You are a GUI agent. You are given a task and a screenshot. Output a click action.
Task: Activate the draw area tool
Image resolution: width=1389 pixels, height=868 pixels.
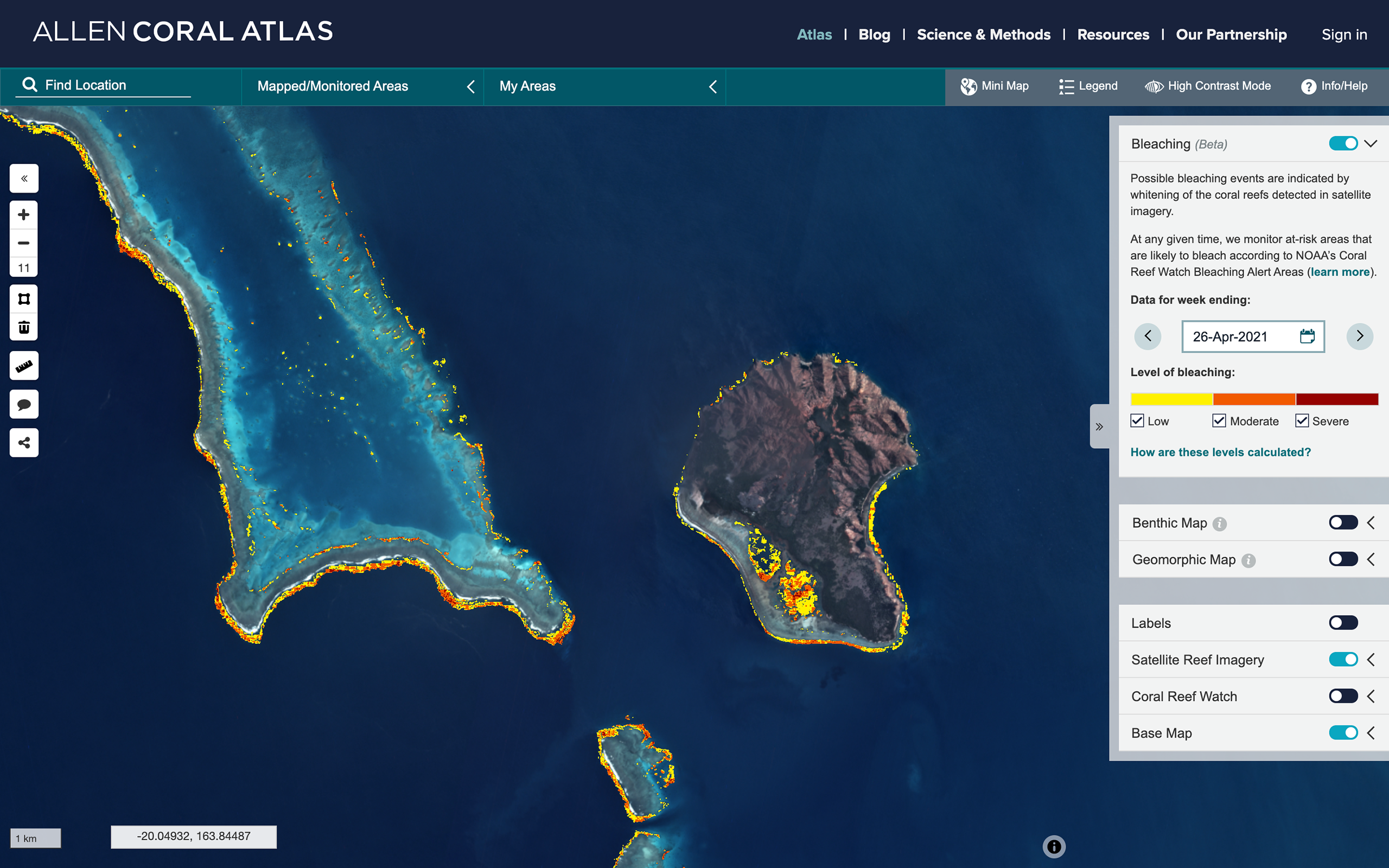[x=23, y=298]
